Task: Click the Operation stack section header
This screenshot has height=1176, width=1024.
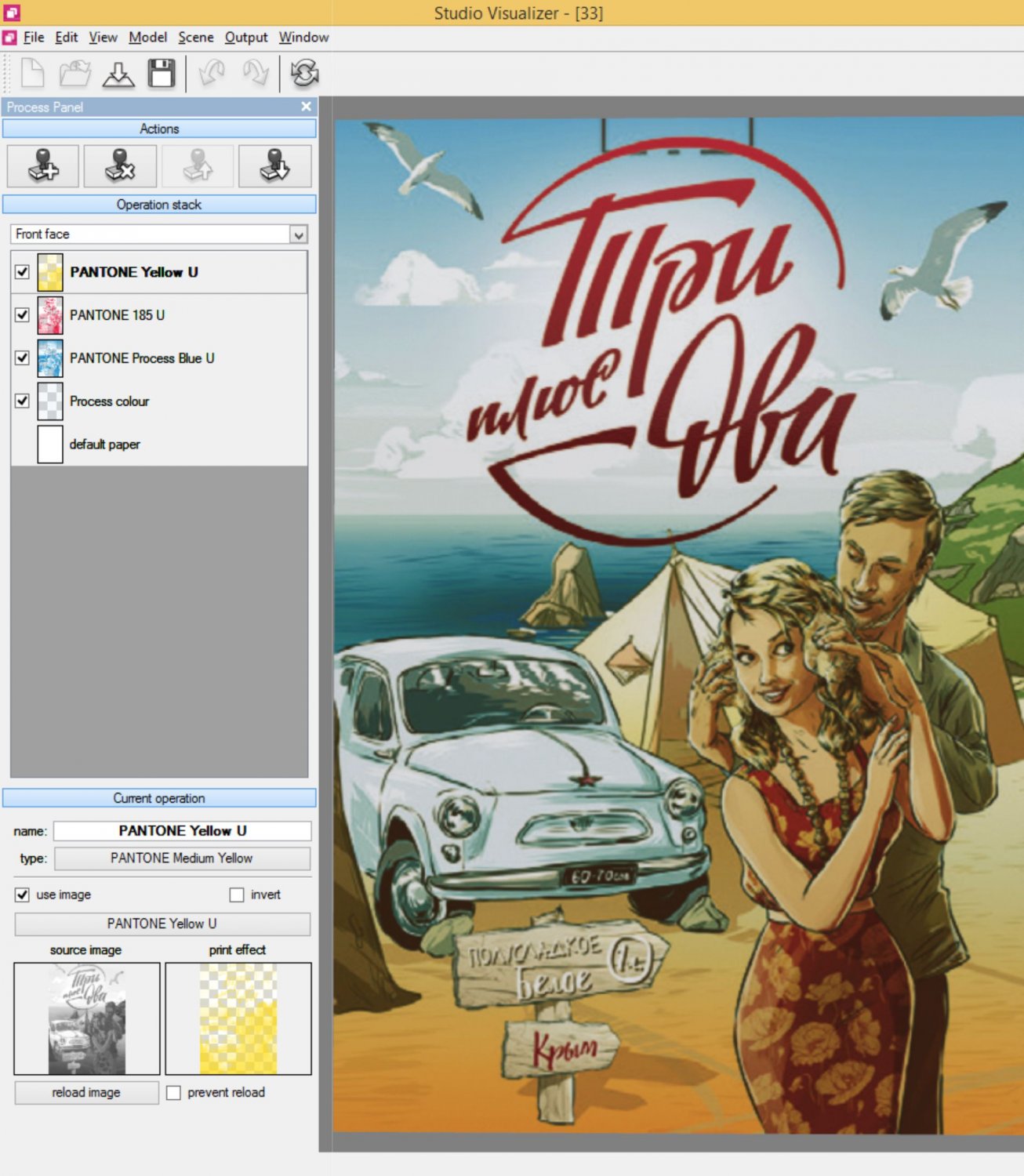Action: (x=159, y=205)
